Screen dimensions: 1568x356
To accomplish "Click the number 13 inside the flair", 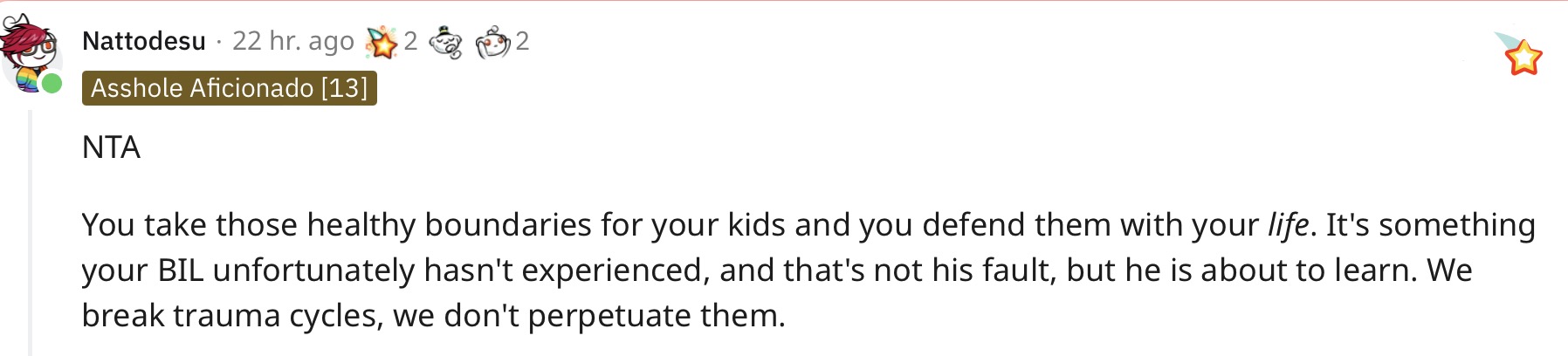I will 344,88.
